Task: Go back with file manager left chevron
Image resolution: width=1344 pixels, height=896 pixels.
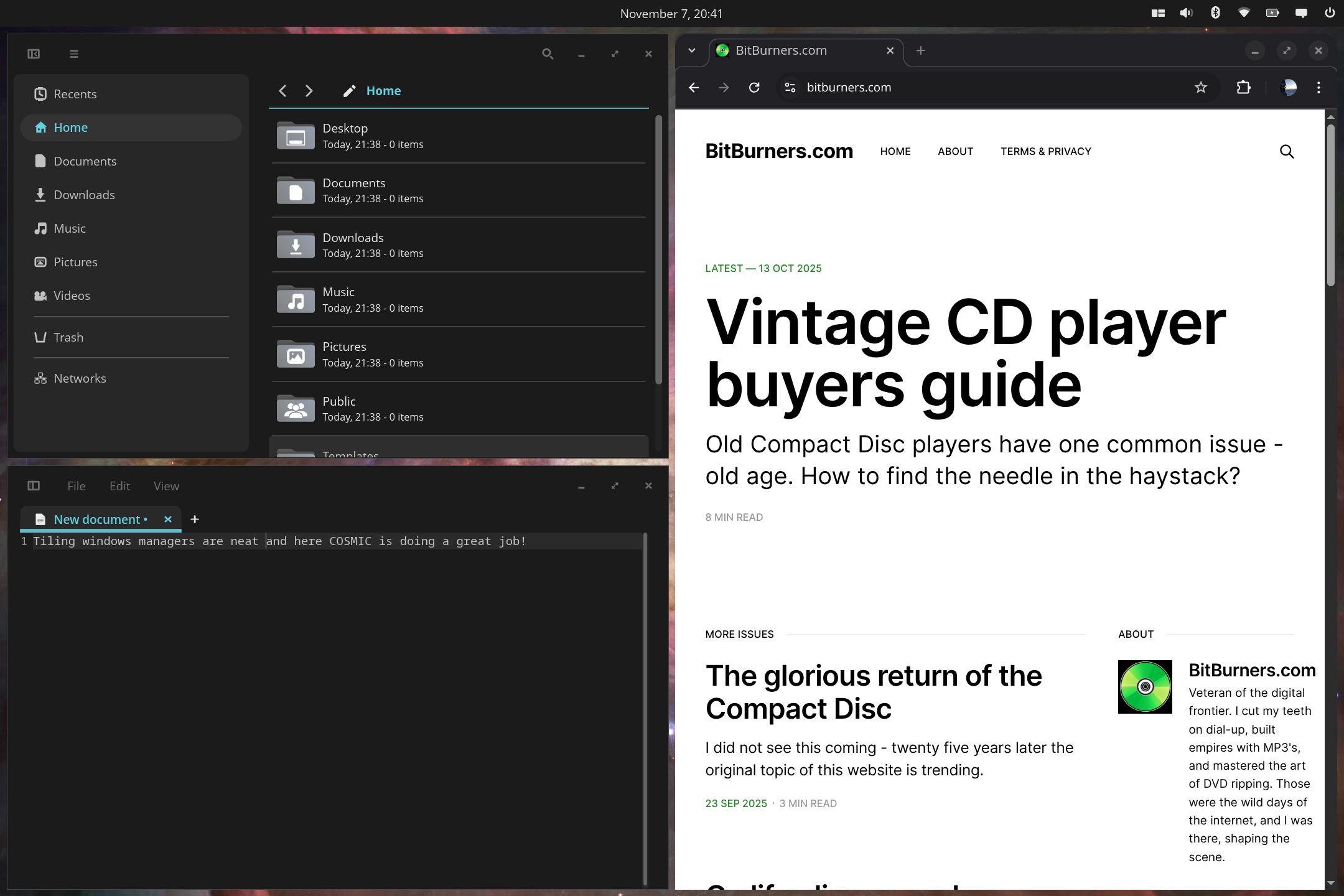Action: [x=282, y=91]
